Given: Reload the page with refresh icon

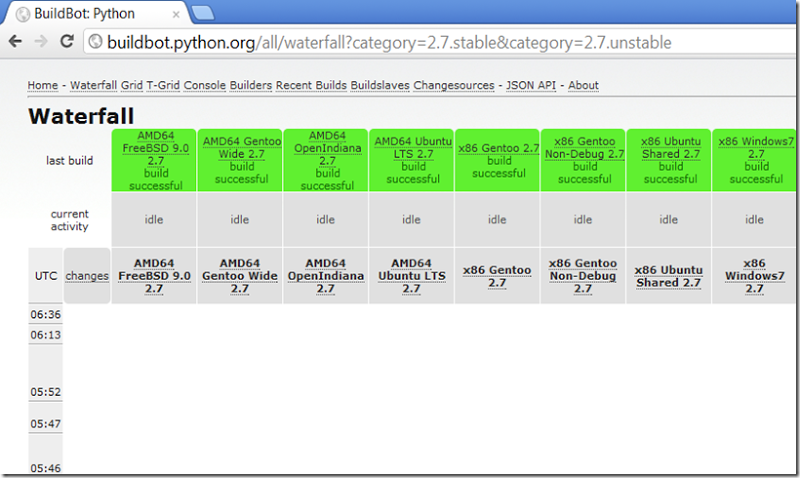Looking at the screenshot, I should click(x=67, y=41).
